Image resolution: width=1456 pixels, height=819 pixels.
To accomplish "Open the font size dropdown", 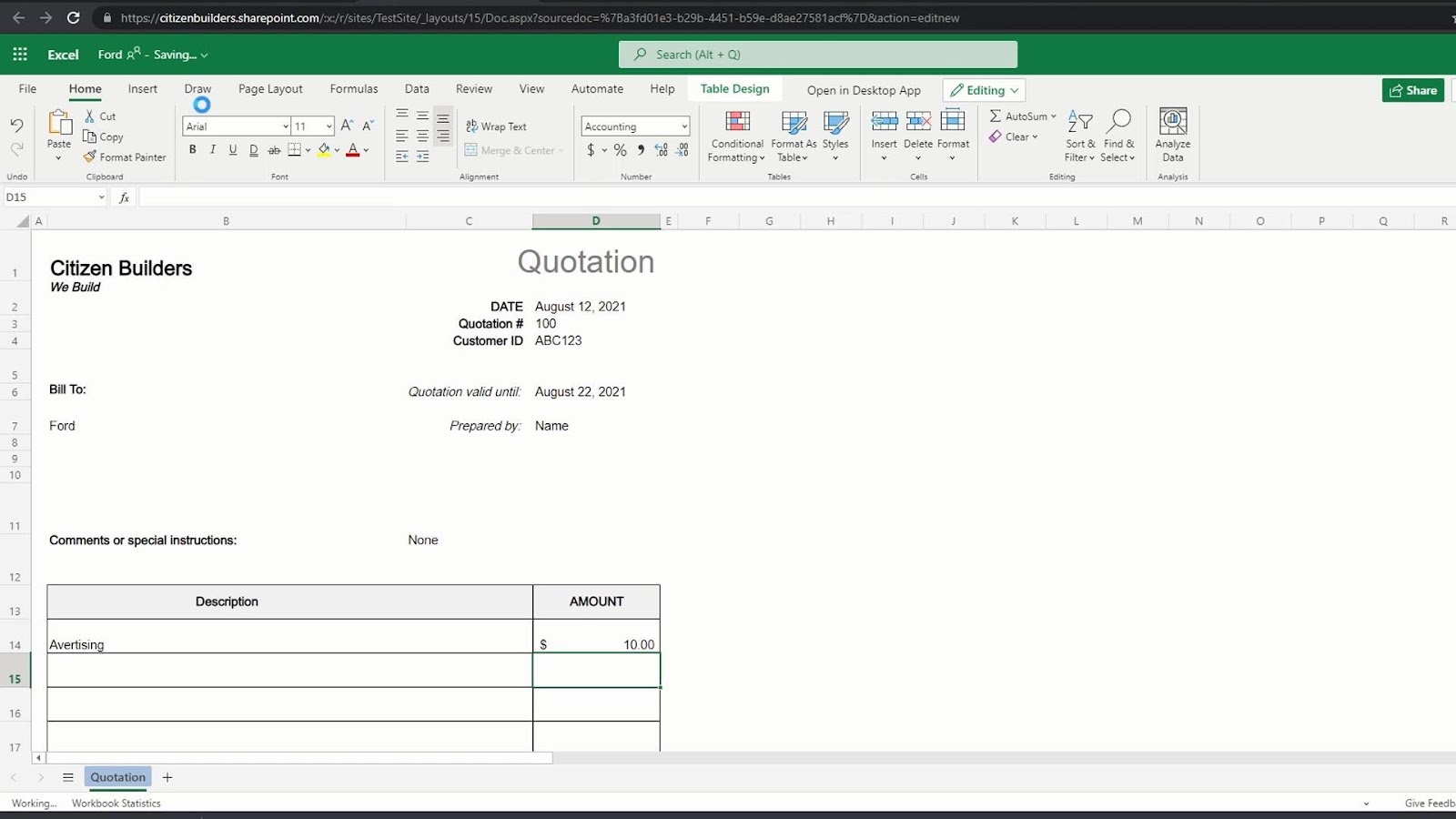I will click(329, 126).
